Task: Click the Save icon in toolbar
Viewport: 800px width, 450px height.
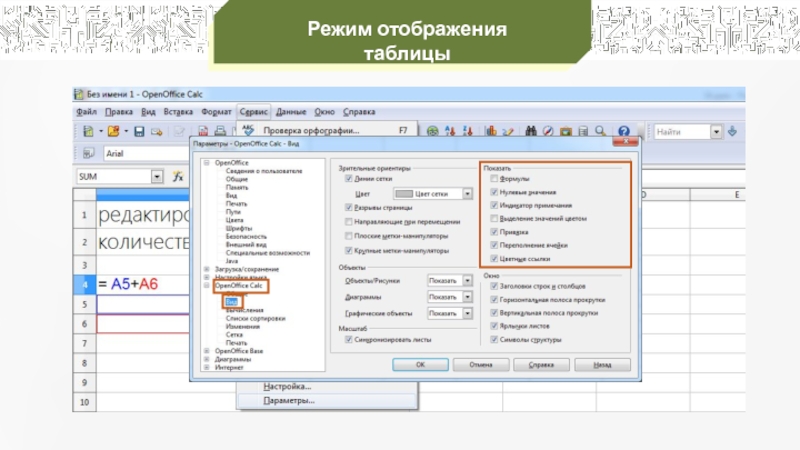Action: [x=140, y=132]
